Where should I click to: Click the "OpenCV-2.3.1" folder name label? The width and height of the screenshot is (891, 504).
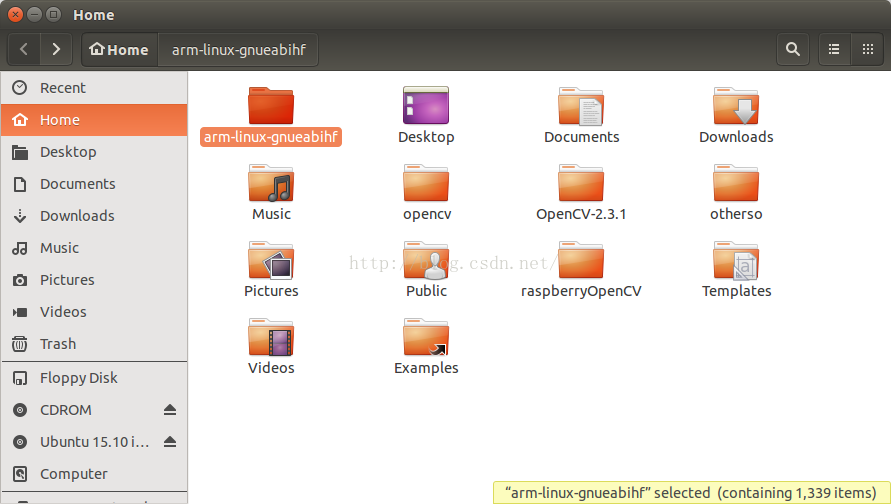point(581,214)
